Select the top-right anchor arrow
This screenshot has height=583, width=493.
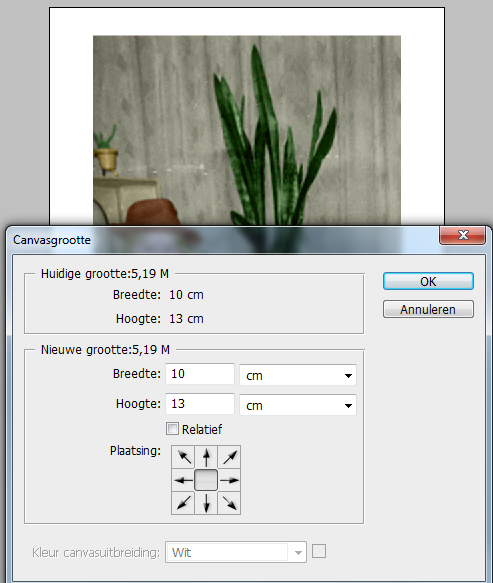[229, 457]
